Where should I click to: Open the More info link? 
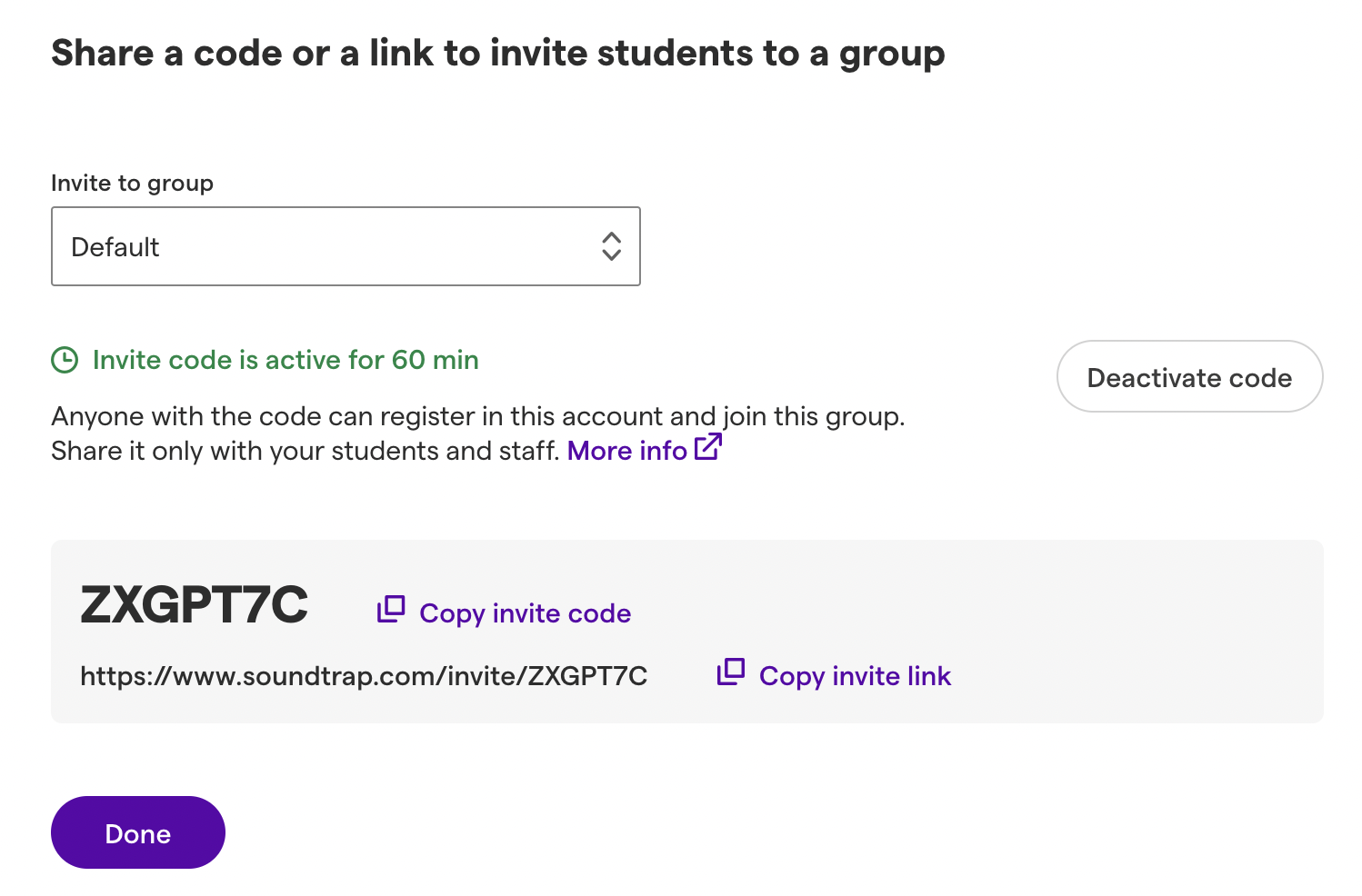[x=627, y=450]
